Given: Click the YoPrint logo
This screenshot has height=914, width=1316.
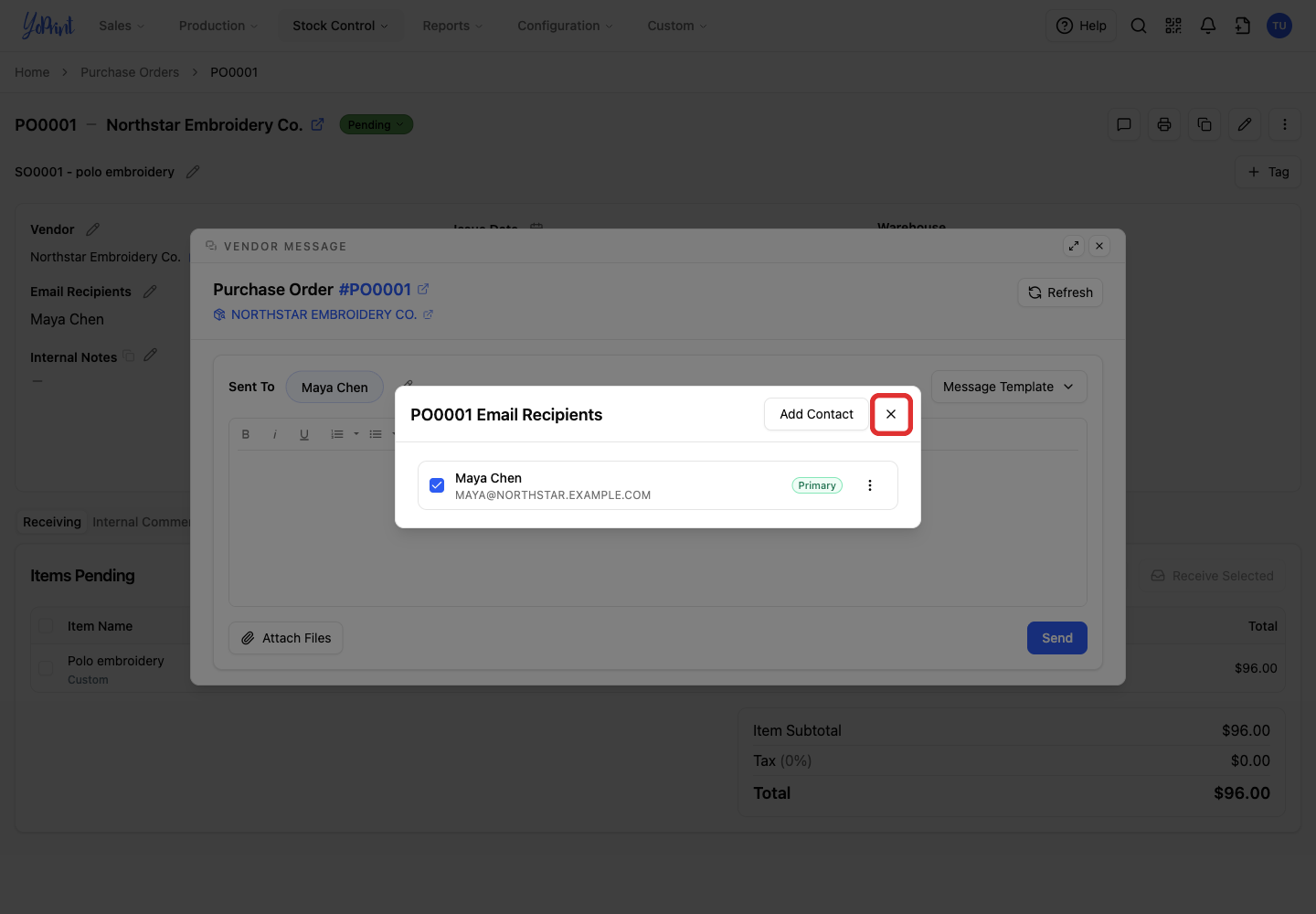Looking at the screenshot, I should (x=48, y=26).
